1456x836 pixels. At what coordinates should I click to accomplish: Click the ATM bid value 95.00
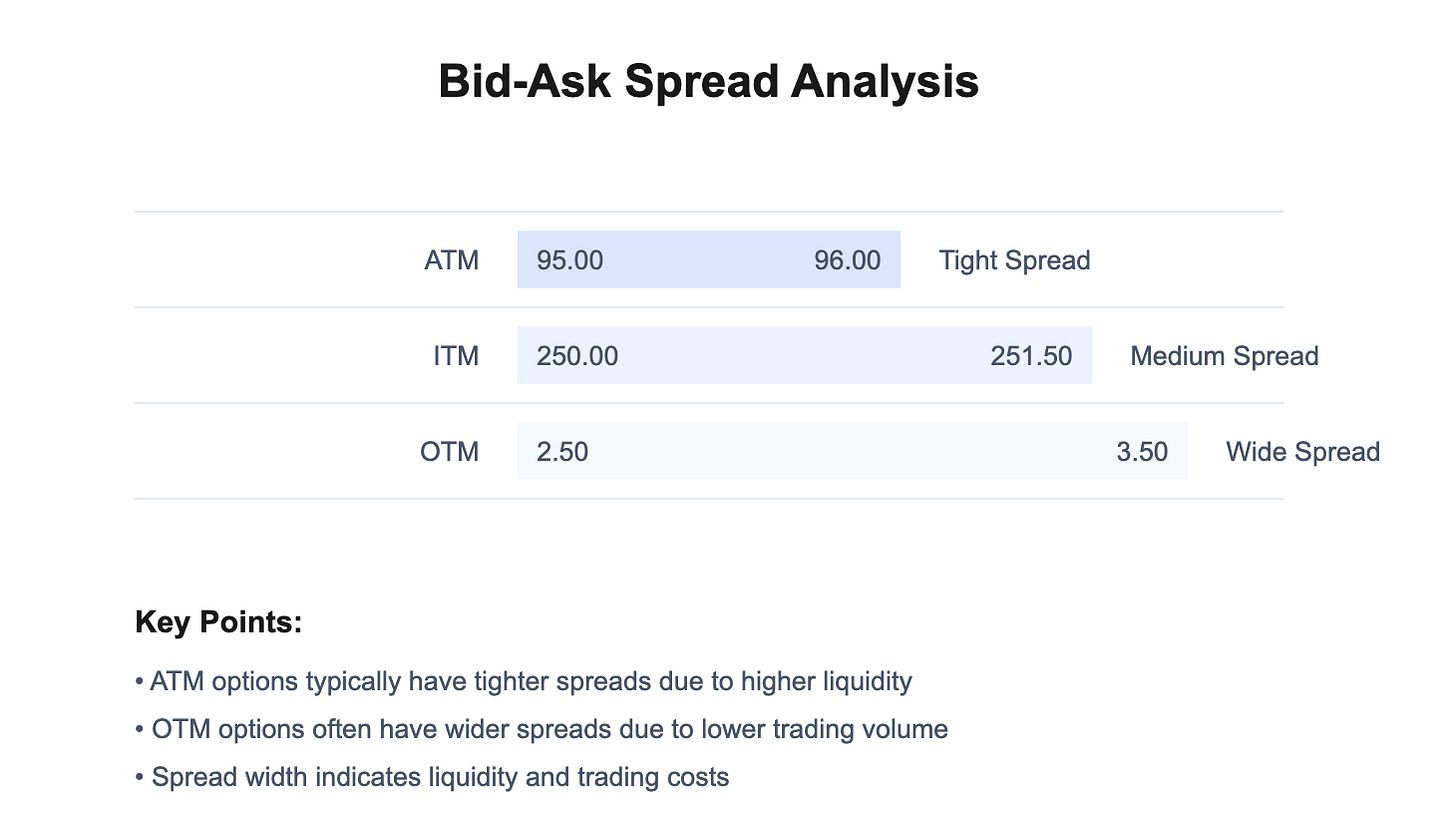pyautogui.click(x=570, y=260)
